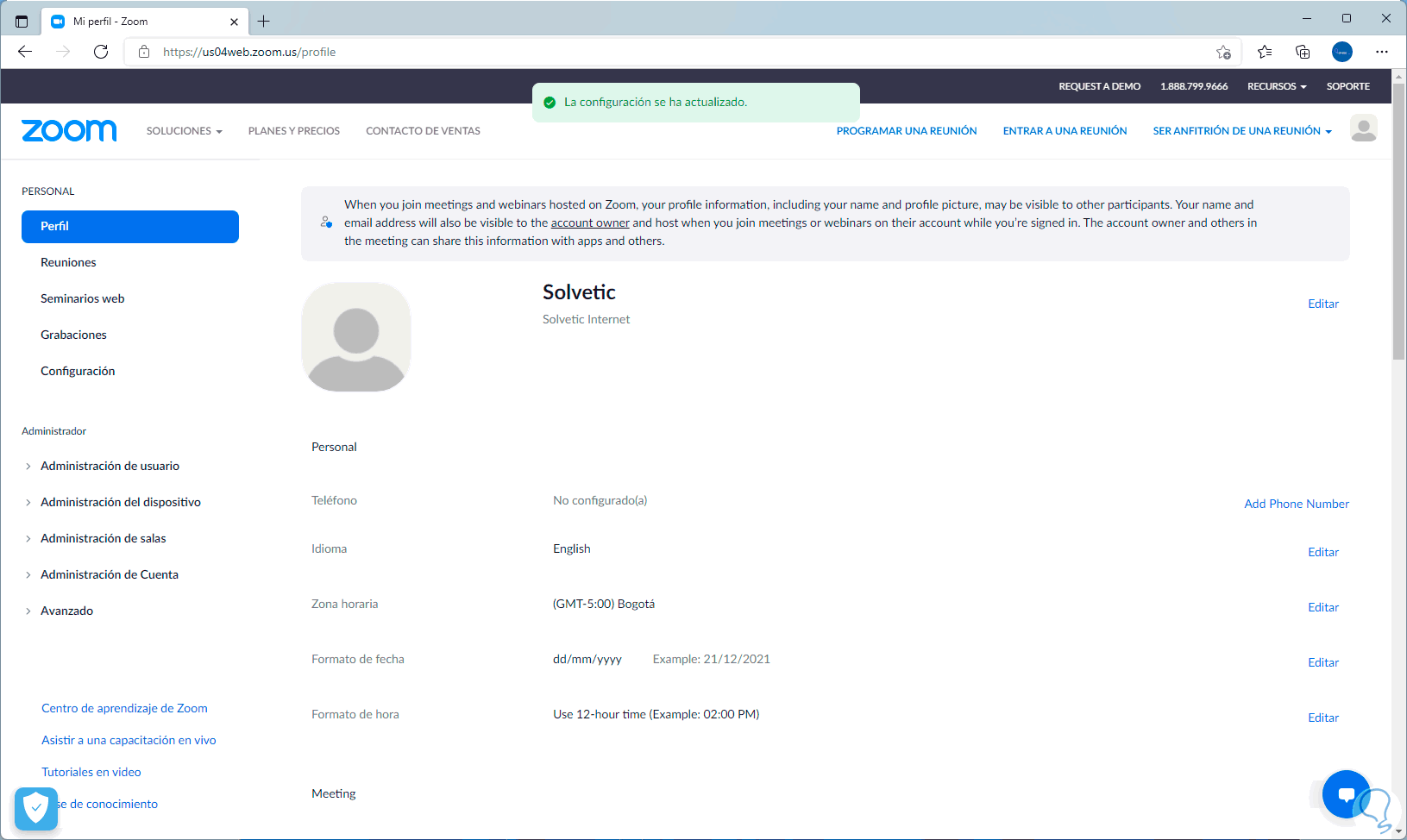Open Seminarios web in the sidebar
Image resolution: width=1407 pixels, height=840 pixels.
(82, 298)
